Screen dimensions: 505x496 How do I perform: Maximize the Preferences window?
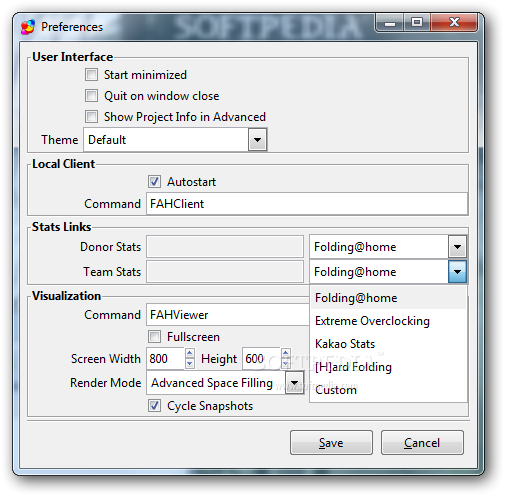[x=417, y=23]
